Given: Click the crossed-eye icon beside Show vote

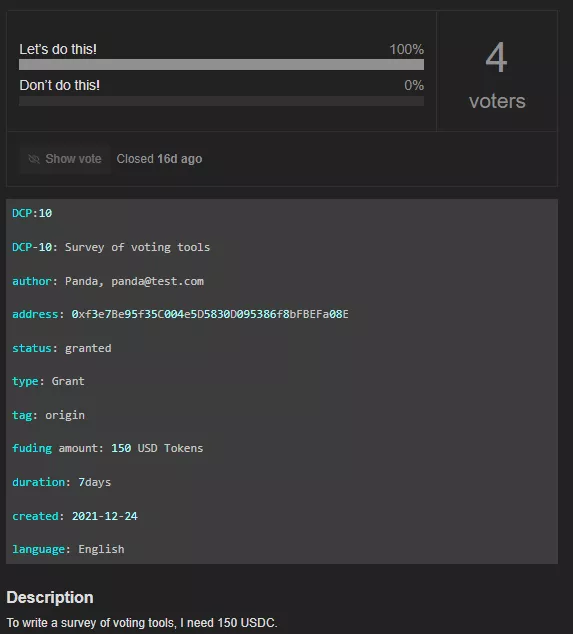Looking at the screenshot, I should point(34,159).
